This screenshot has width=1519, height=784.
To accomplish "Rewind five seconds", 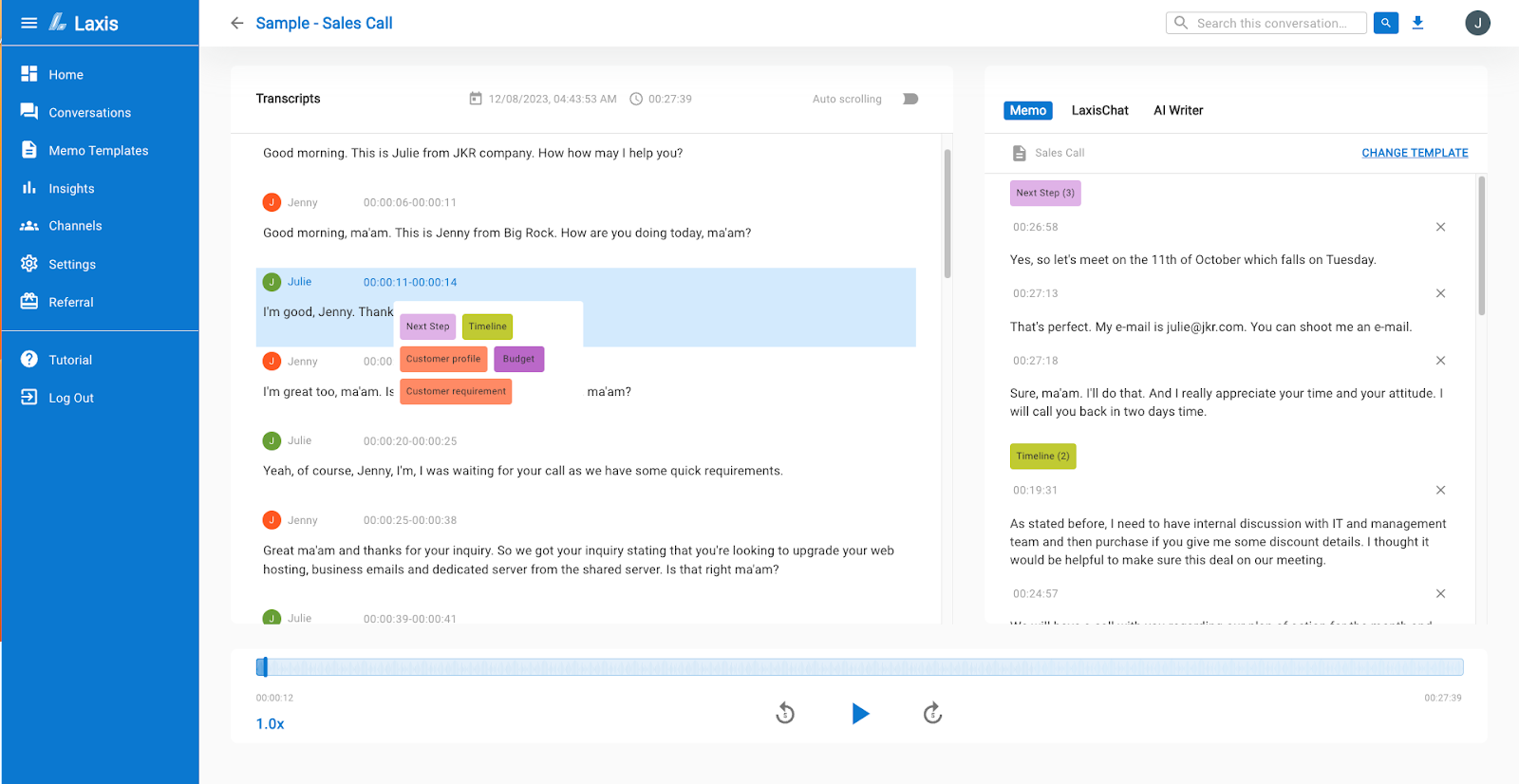I will click(x=785, y=713).
